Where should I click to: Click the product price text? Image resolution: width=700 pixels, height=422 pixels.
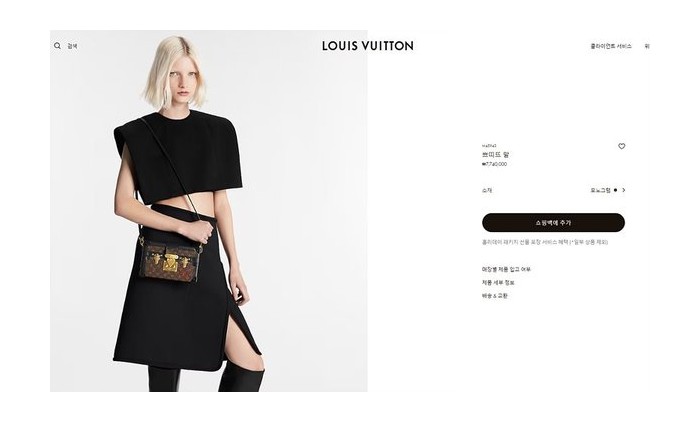[495, 164]
